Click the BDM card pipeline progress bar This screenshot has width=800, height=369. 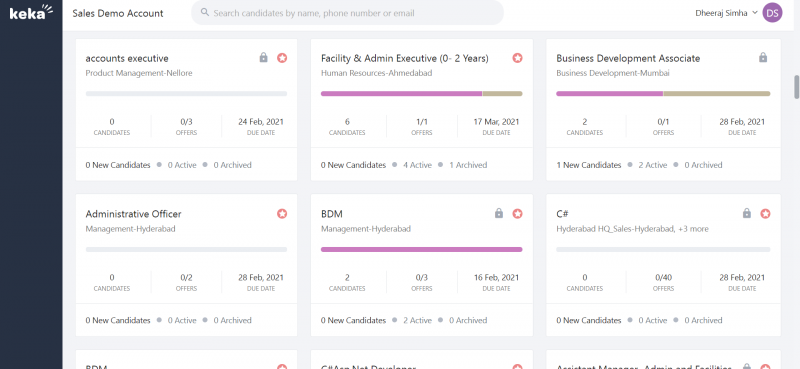(x=421, y=250)
